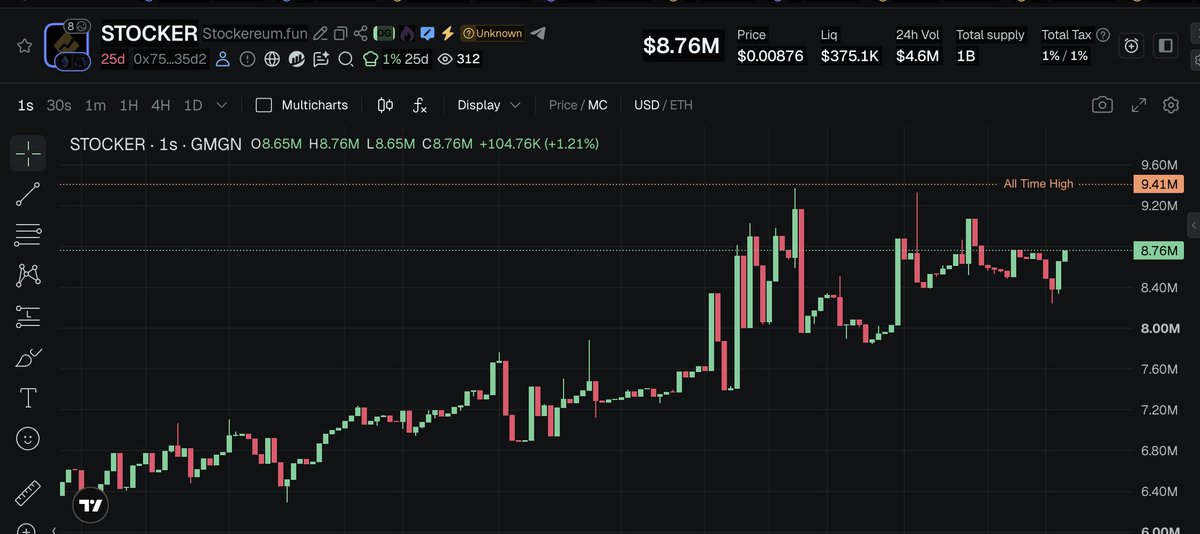Open the fx indicators menu
Screen dimensions: 1200x534
click(420, 105)
